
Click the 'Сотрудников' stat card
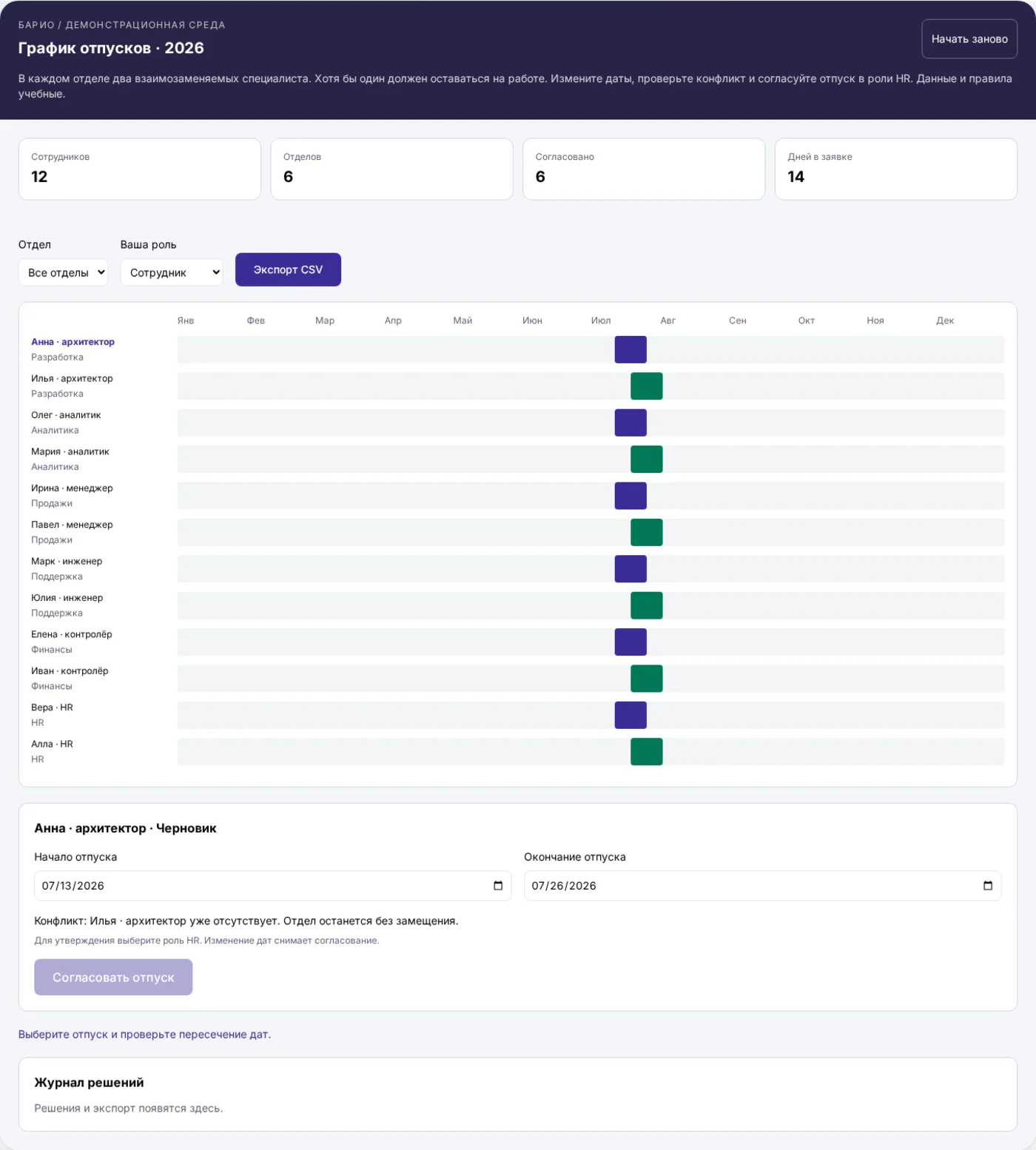coord(140,169)
